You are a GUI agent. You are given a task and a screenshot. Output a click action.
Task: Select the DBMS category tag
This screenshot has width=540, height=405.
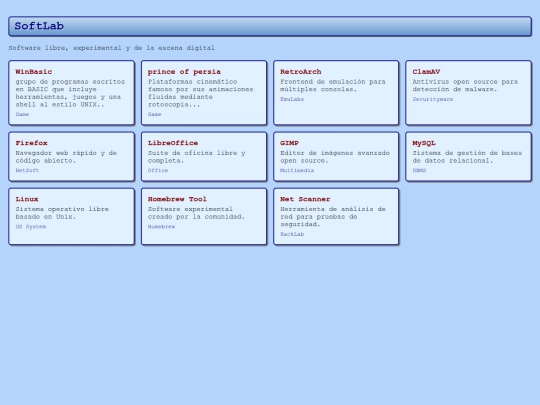(419, 170)
